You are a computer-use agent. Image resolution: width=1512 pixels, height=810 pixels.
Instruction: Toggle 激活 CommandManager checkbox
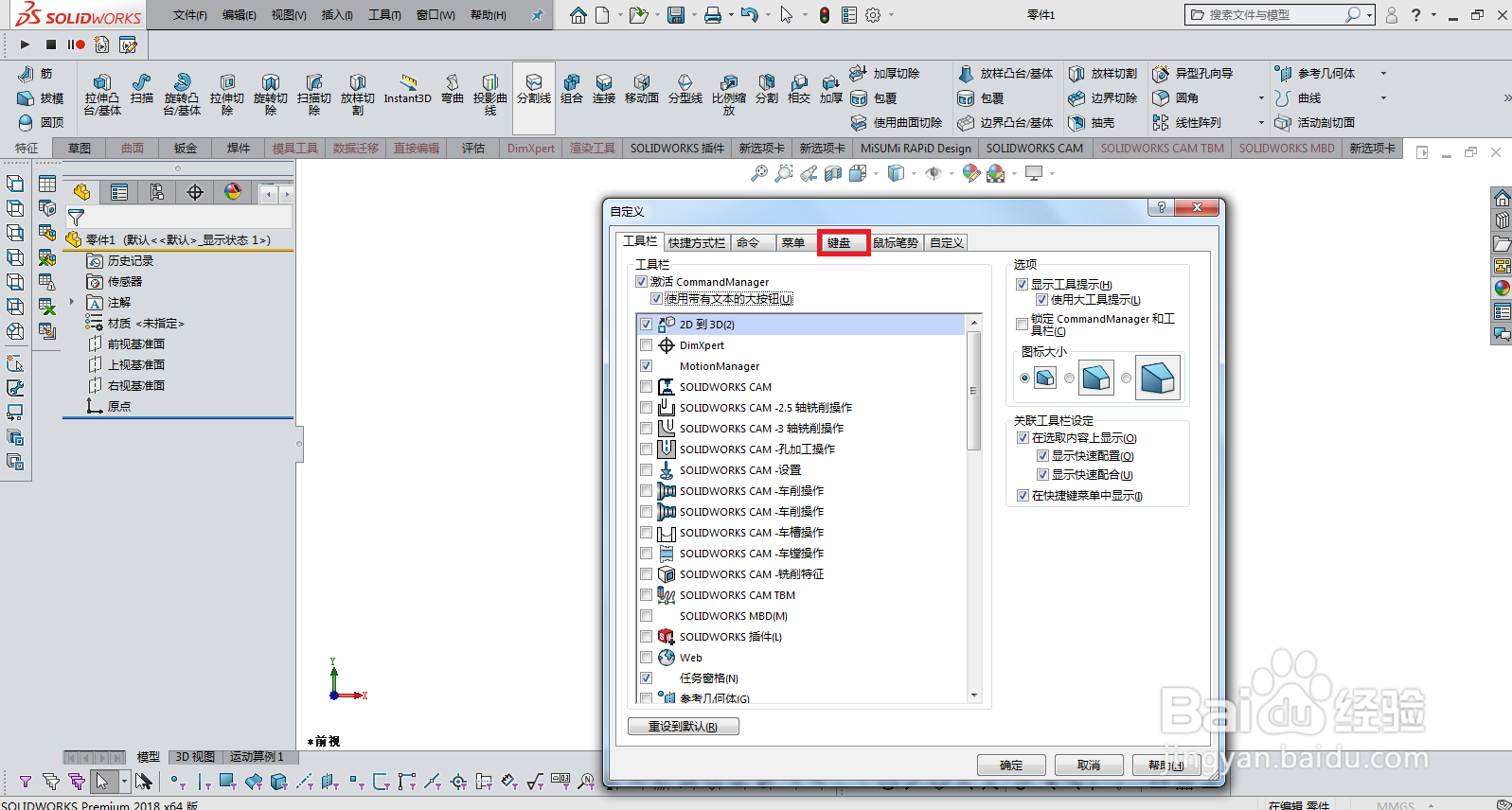642,282
